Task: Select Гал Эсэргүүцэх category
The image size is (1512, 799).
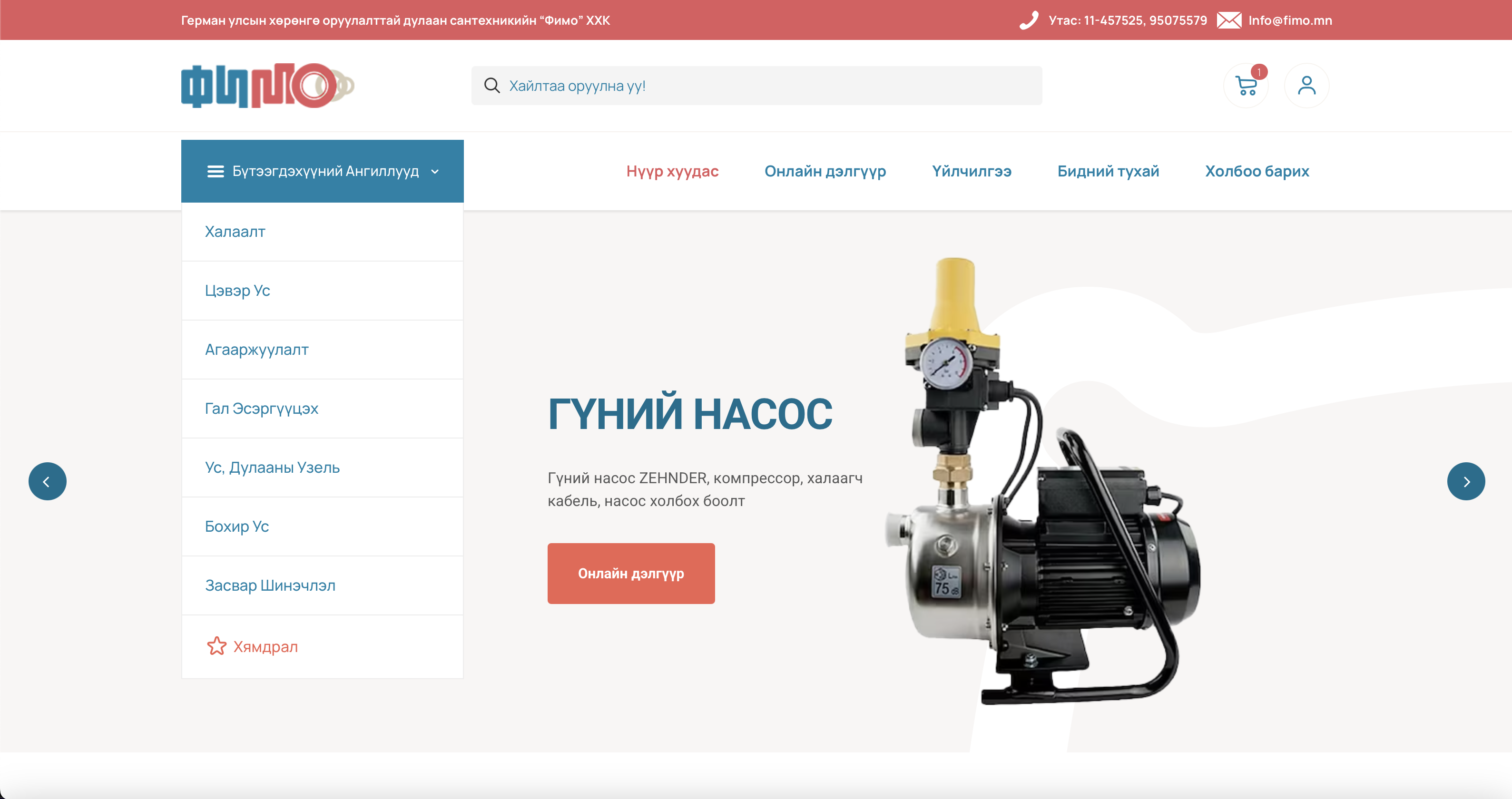Action: pyautogui.click(x=322, y=409)
